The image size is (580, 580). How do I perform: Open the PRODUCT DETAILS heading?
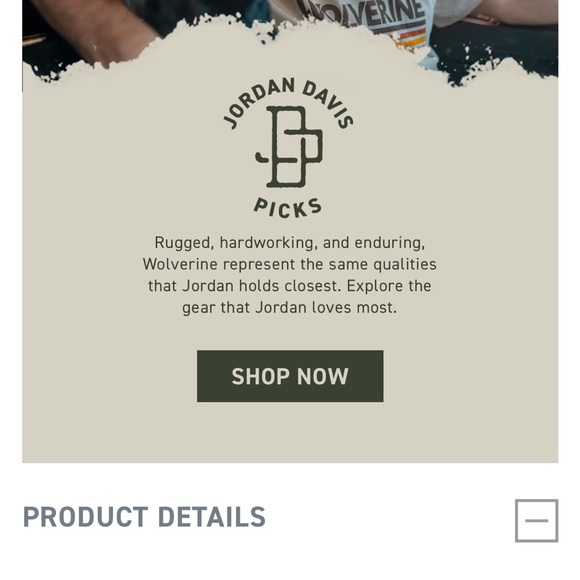coord(144,517)
